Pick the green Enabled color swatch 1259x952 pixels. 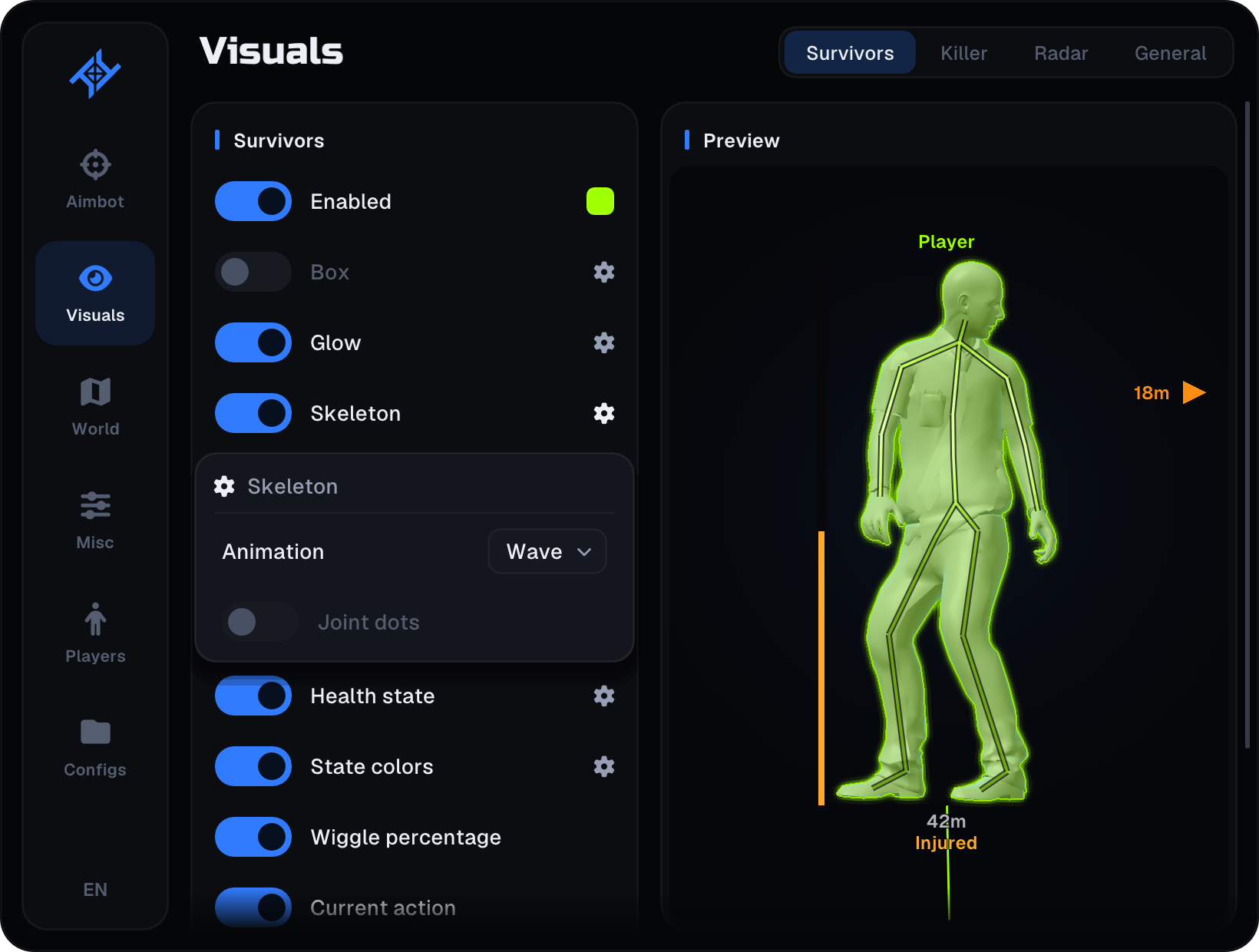[600, 201]
